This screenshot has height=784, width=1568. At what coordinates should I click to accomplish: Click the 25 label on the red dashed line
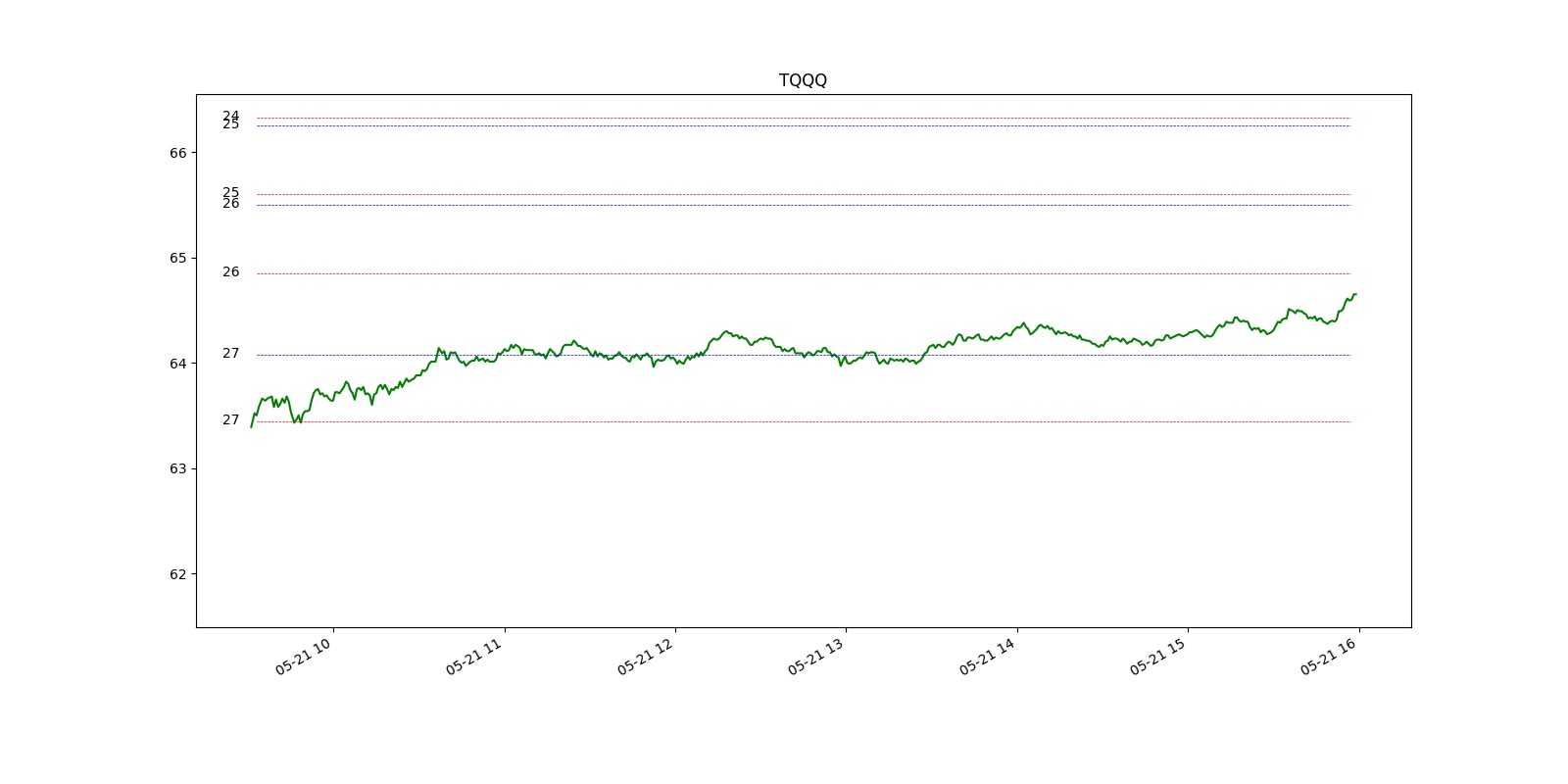(230, 192)
